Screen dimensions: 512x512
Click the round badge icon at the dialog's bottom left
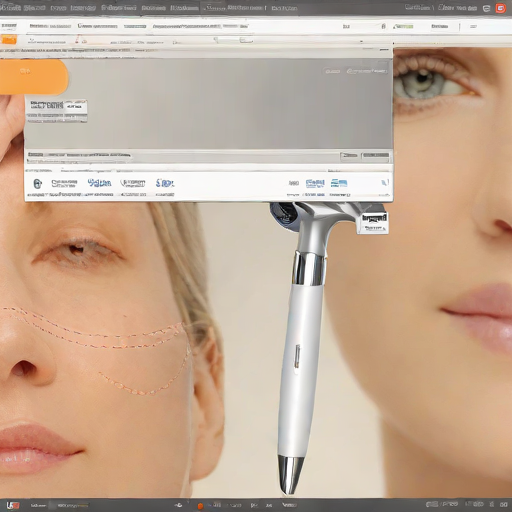coord(38,183)
